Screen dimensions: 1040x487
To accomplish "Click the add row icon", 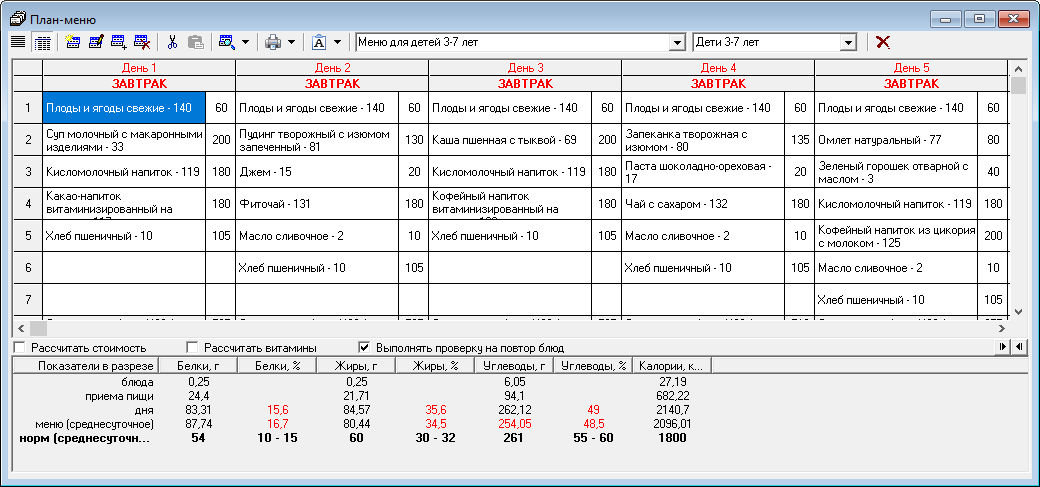I will pos(120,42).
